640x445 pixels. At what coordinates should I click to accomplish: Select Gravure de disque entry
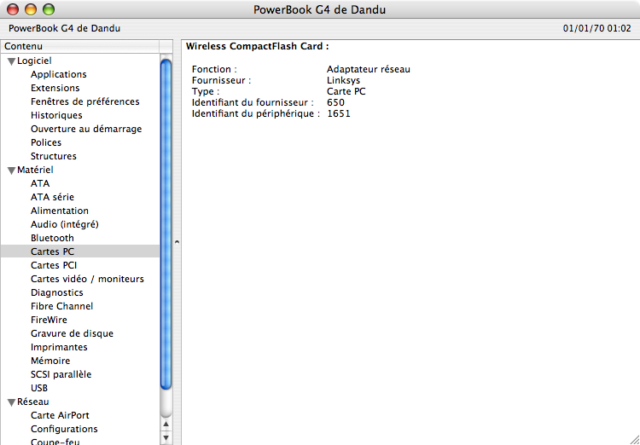click(72, 334)
